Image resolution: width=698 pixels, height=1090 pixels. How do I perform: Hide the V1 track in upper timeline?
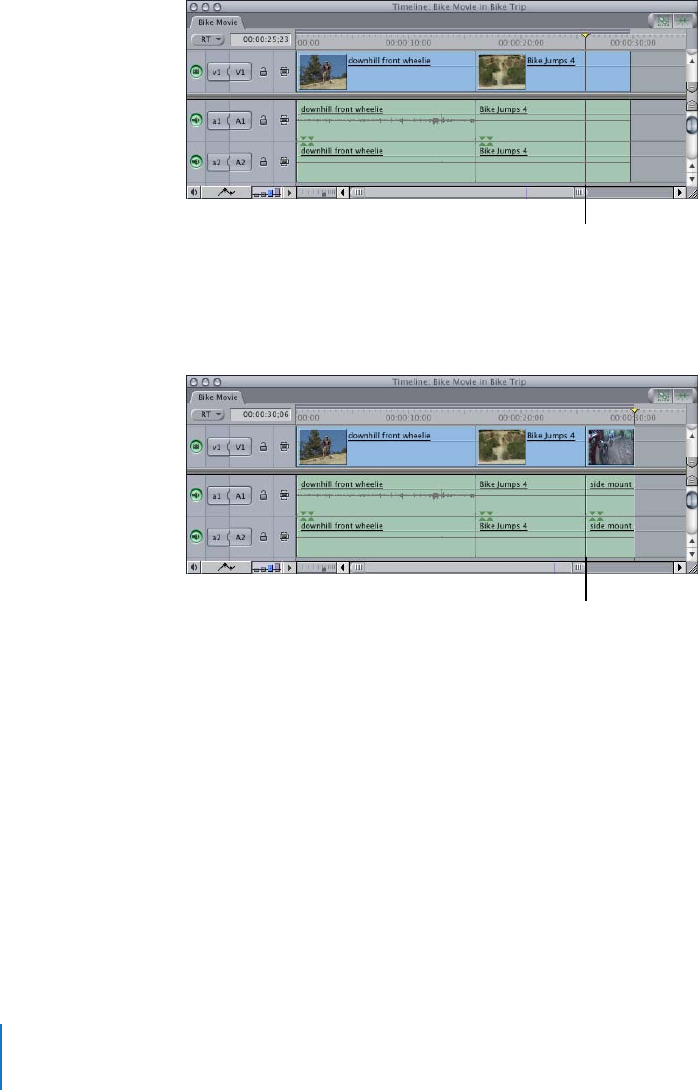[x=196, y=72]
